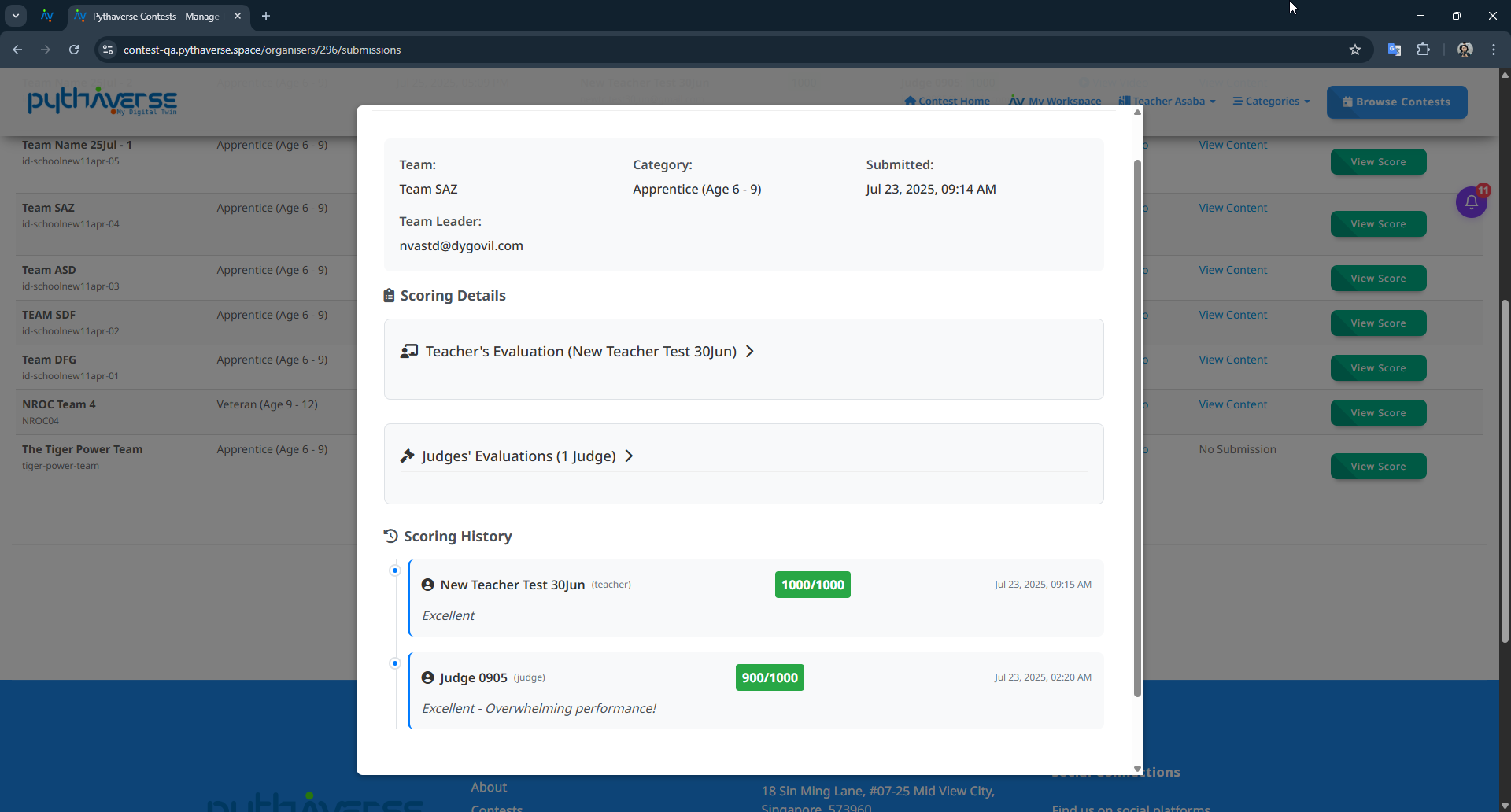1511x812 pixels.
Task: Go back to previous page
Action: (17, 50)
